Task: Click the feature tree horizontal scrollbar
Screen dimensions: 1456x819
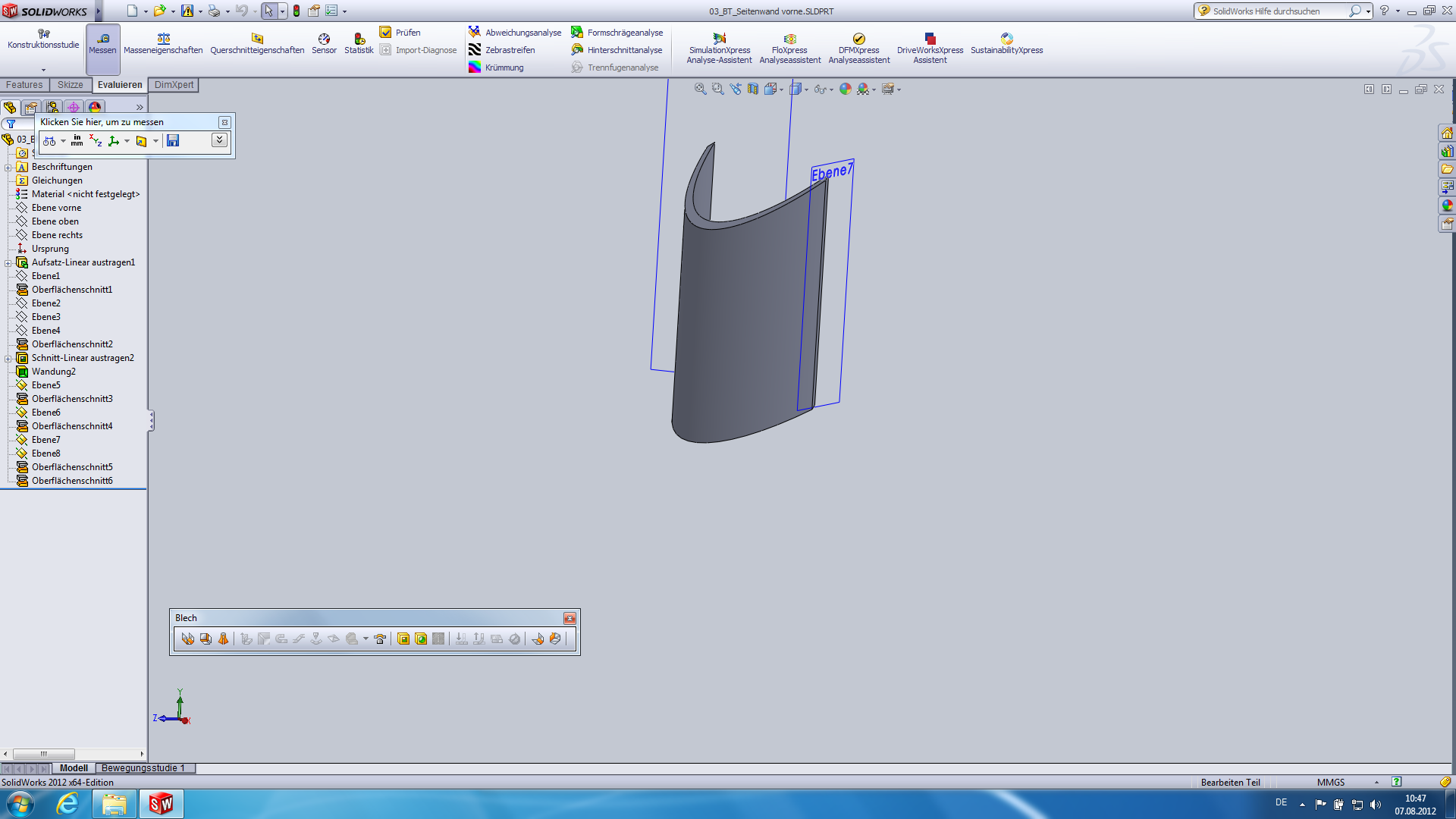Action: pos(44,754)
